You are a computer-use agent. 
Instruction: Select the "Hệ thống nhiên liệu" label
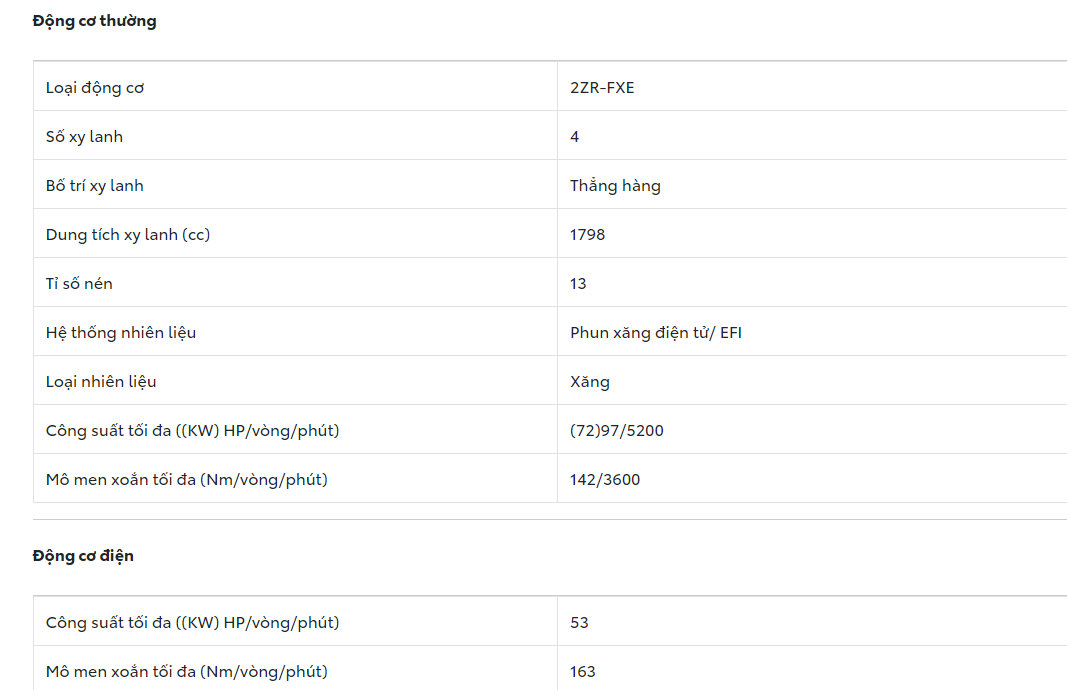tap(121, 333)
